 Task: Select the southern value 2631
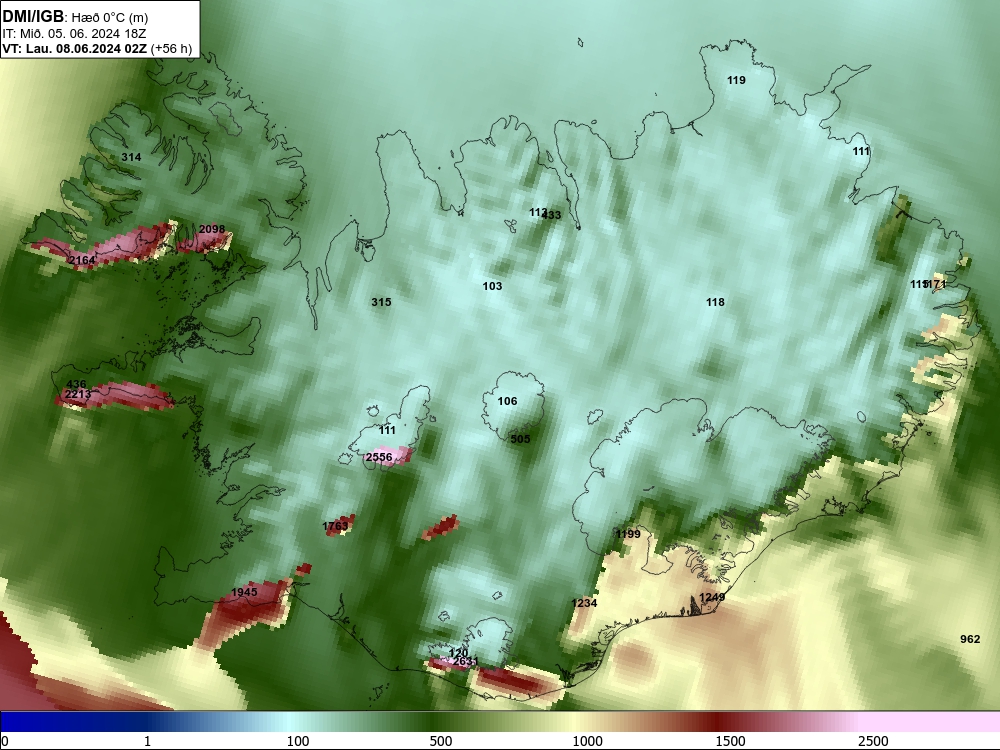pos(464,661)
